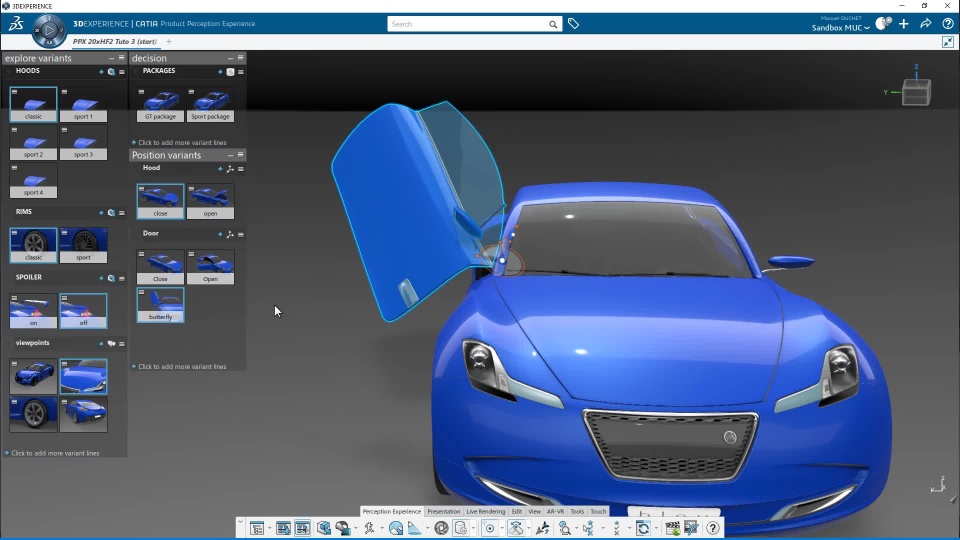Expand the Sandbox MUC dropdown
Viewport: 960px width, 540px height.
(x=841, y=28)
